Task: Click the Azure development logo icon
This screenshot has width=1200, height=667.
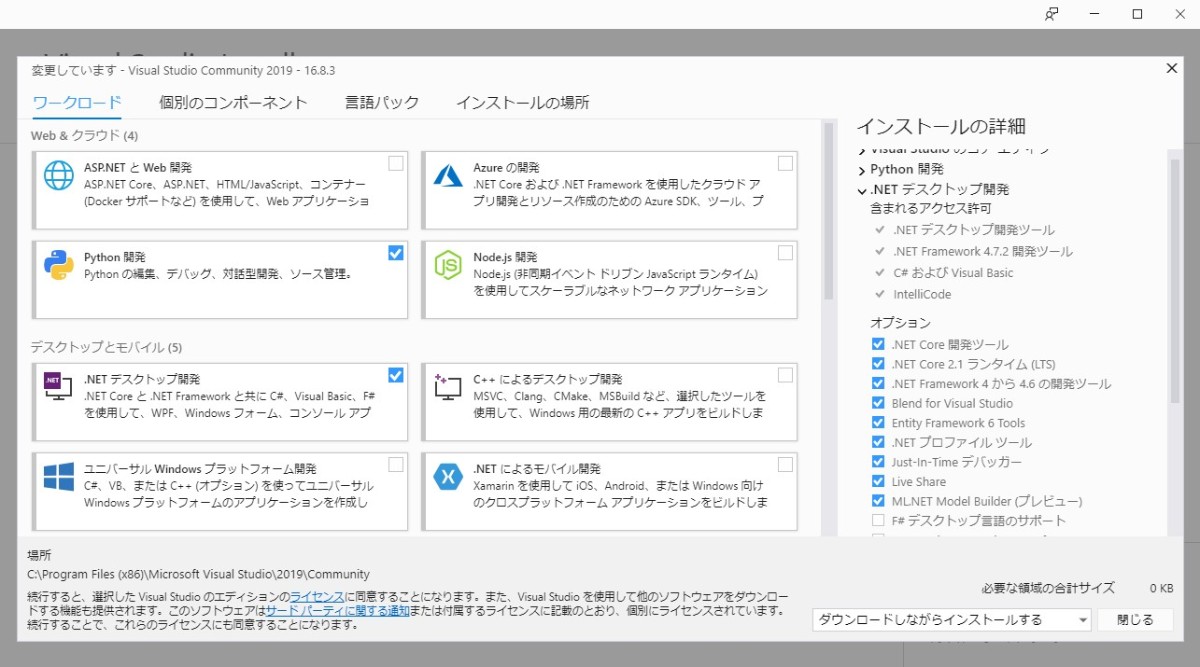Action: [x=447, y=175]
